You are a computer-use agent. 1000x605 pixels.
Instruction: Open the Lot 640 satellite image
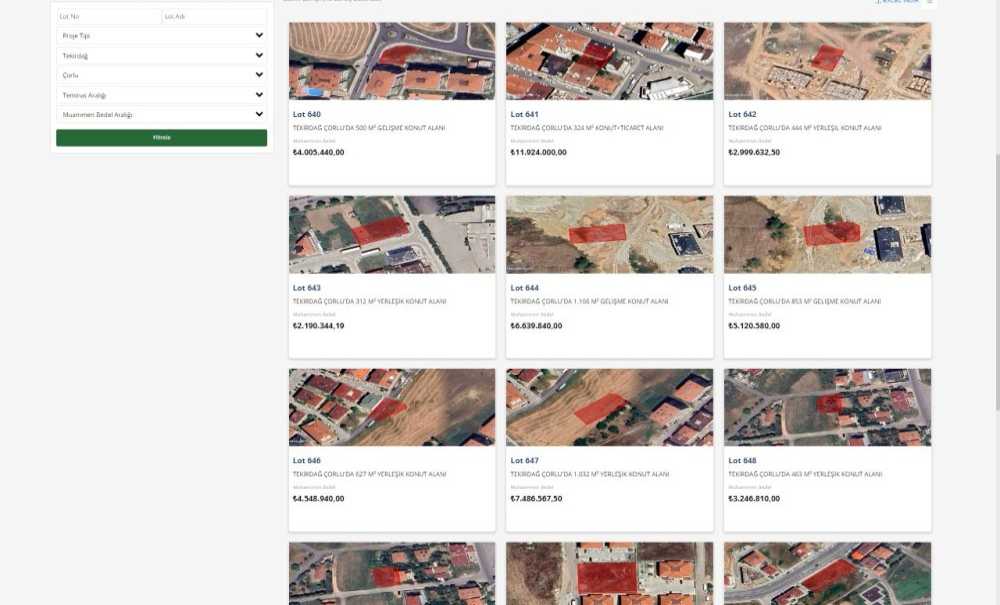pos(392,61)
